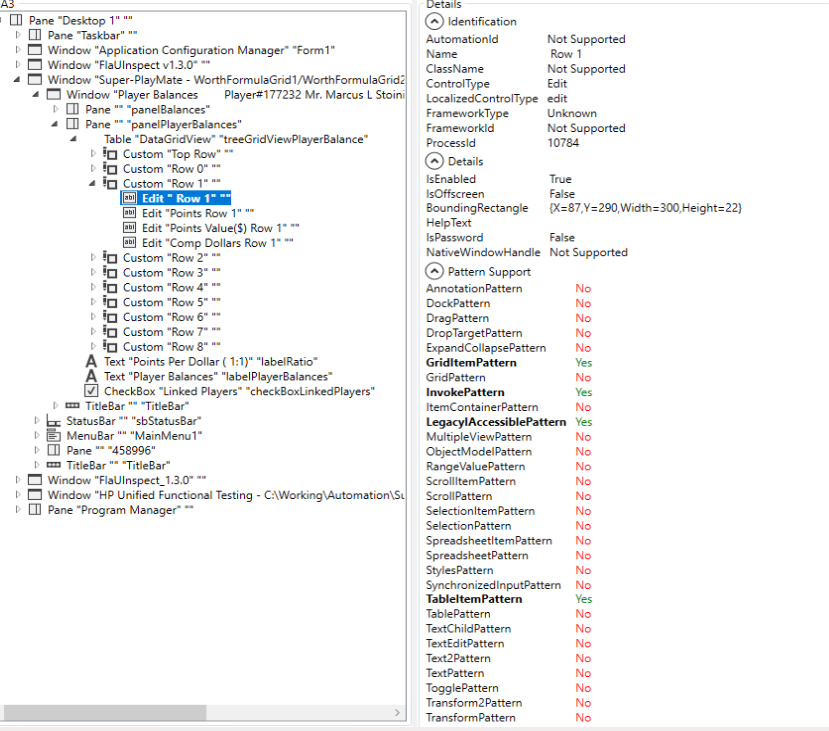The width and height of the screenshot is (829, 731).
Task: Collapse the Details section
Action: 434,161
